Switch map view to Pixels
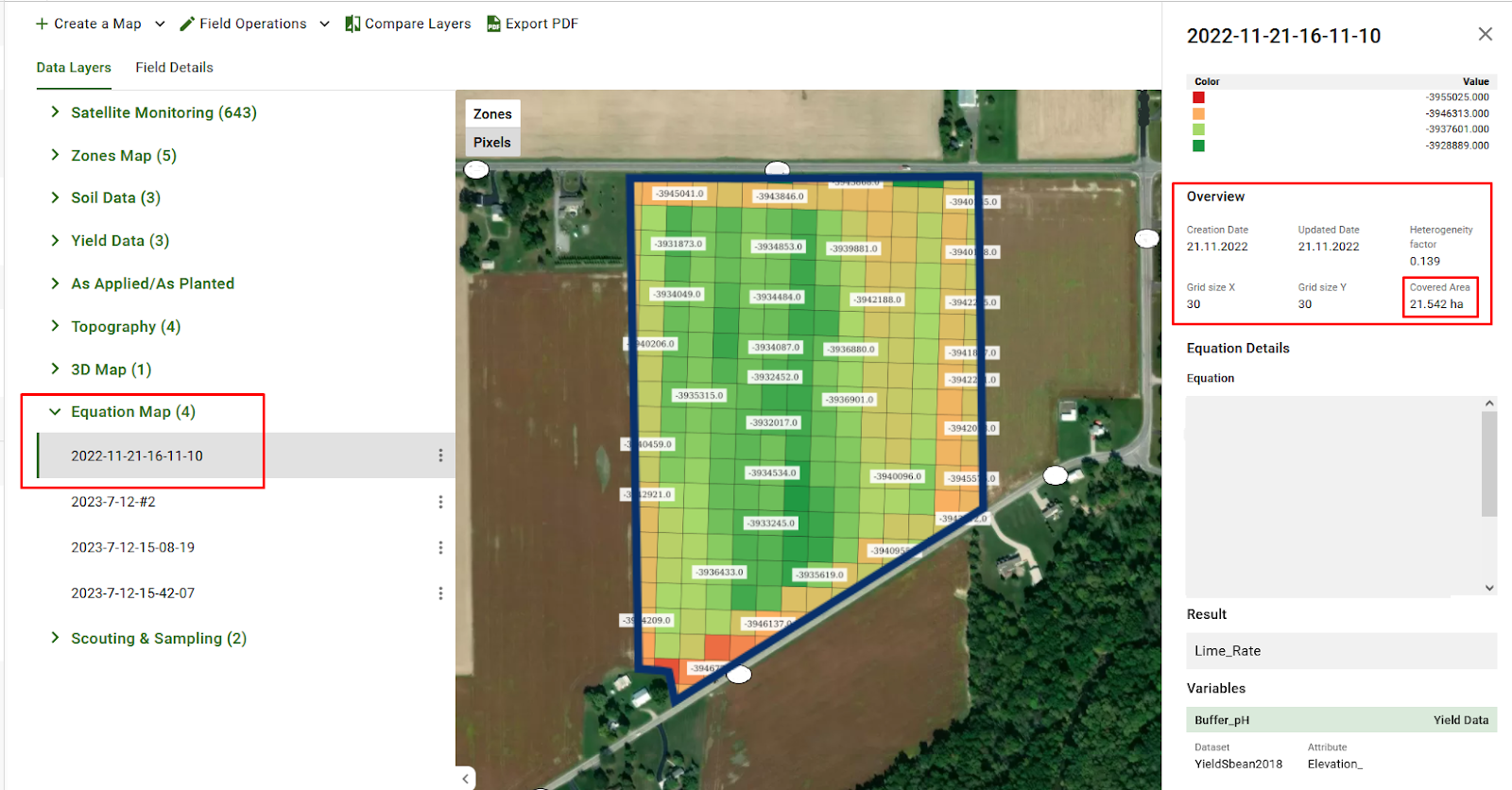This screenshot has height=790, width=1512. pyautogui.click(x=492, y=142)
